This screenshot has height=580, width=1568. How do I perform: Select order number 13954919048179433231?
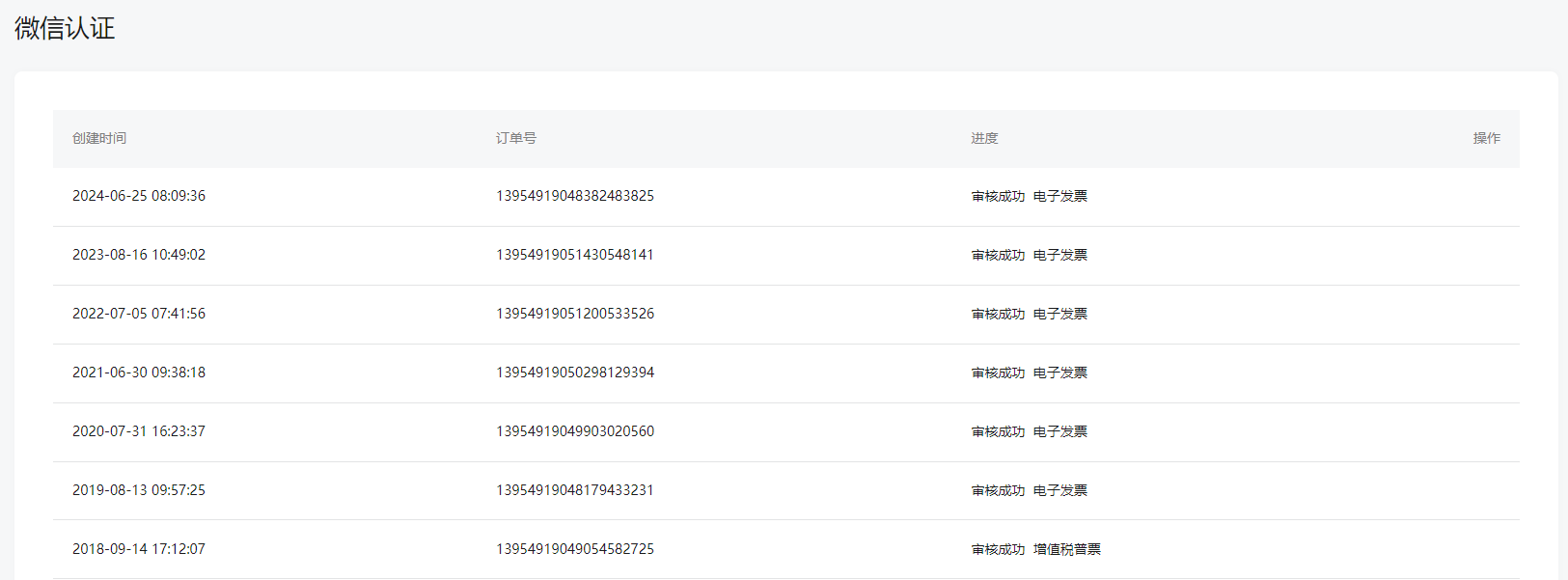coord(575,490)
